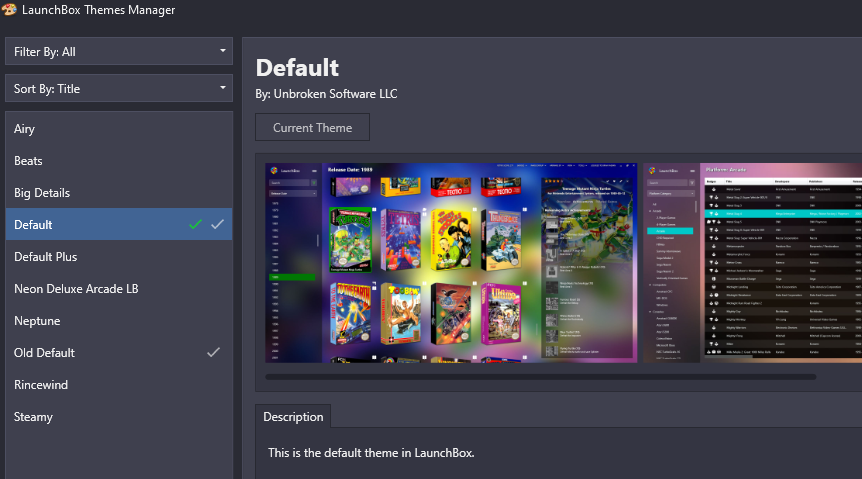Click the checkmark on Old Default row

pyautogui.click(x=213, y=352)
